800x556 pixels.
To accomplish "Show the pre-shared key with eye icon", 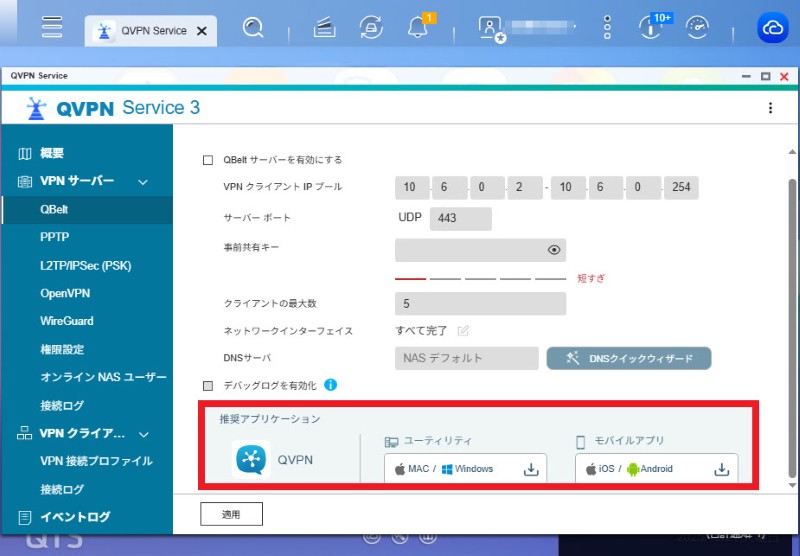I will (554, 250).
